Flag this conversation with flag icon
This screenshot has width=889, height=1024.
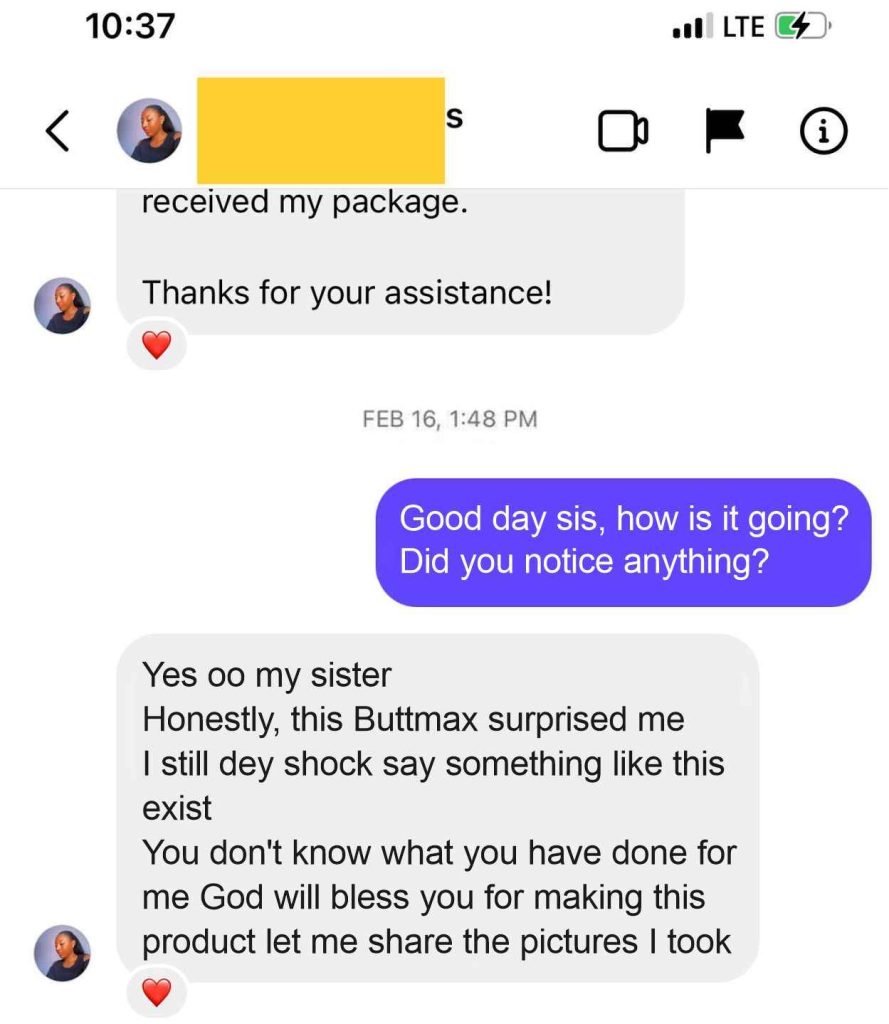[724, 131]
